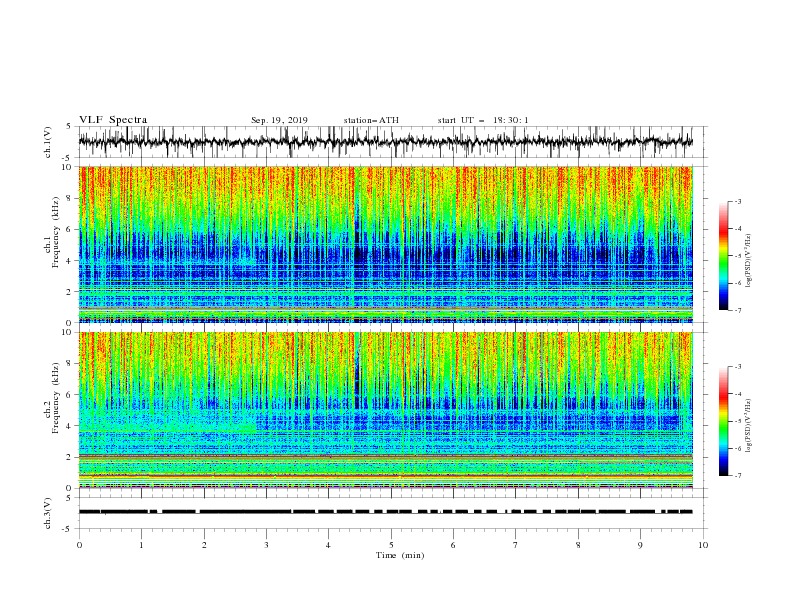Viewport: 792px width, 612px height.
Task: Click the time axis tick label "5"
Action: tap(391, 545)
